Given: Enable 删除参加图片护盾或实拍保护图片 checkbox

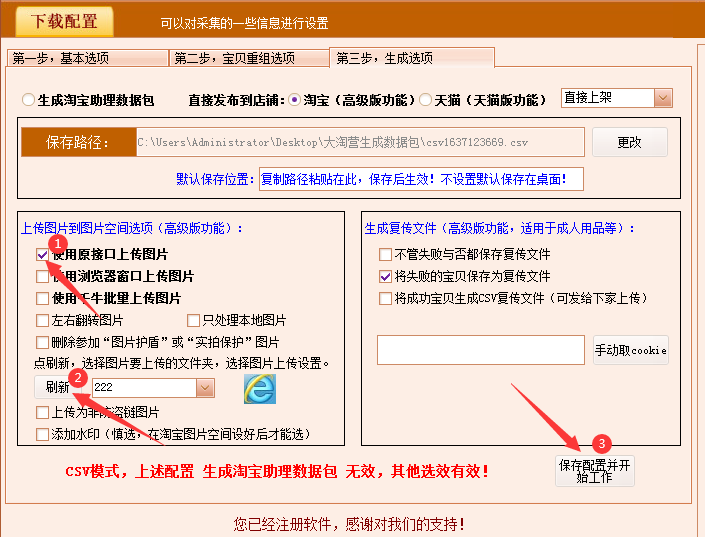Looking at the screenshot, I should 42,342.
